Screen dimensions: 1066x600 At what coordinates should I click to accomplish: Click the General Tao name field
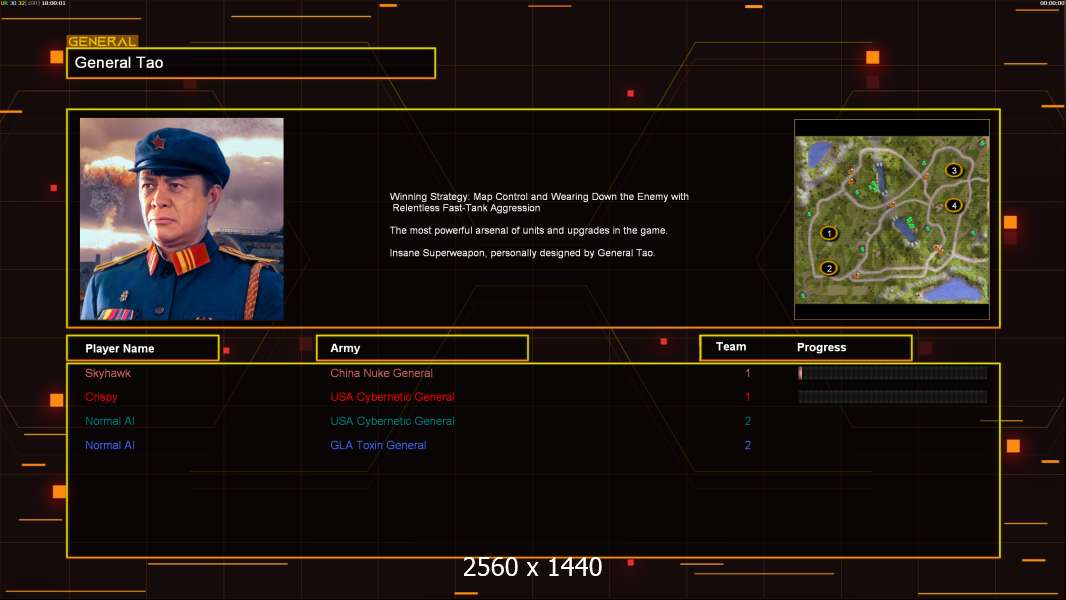point(251,63)
